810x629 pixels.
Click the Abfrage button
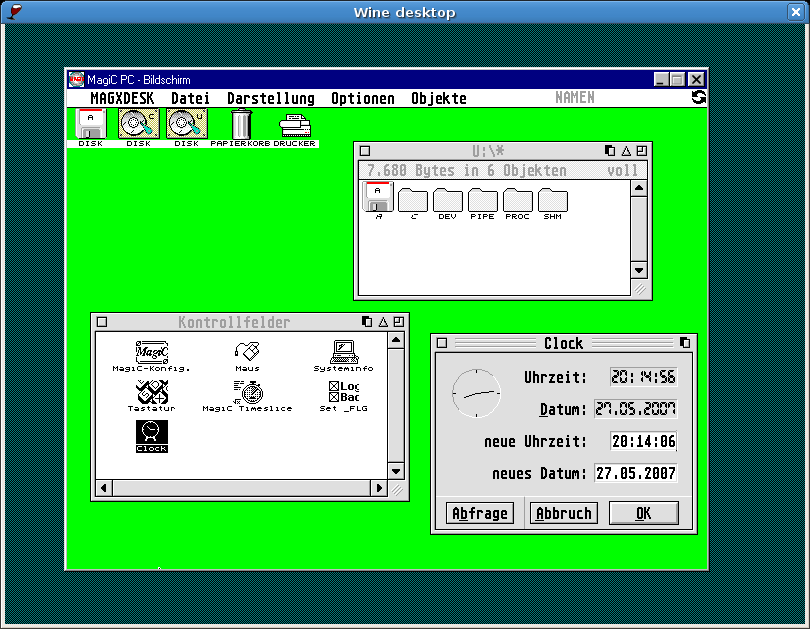point(480,513)
